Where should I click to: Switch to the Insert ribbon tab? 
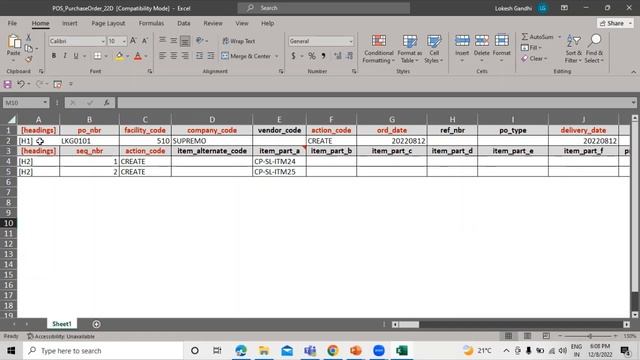(x=69, y=23)
